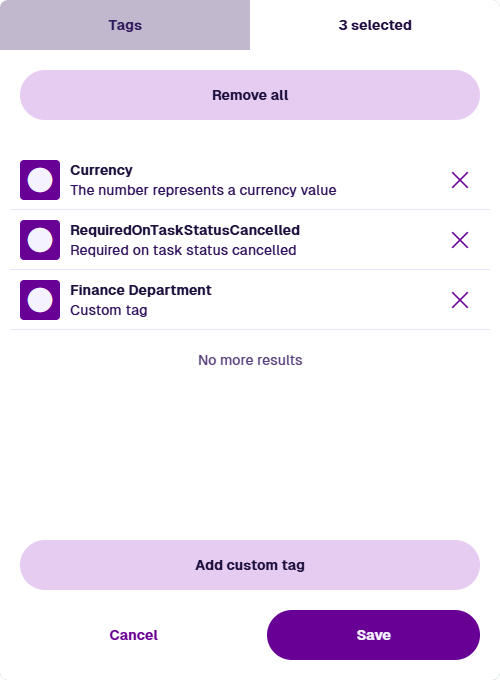Click blank list area under No more results
Viewport: 500px width, 680px height.
[250, 451]
